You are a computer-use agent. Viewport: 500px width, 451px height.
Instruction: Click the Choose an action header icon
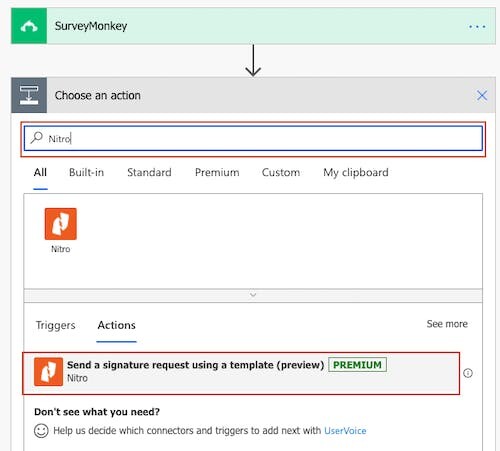(29, 95)
